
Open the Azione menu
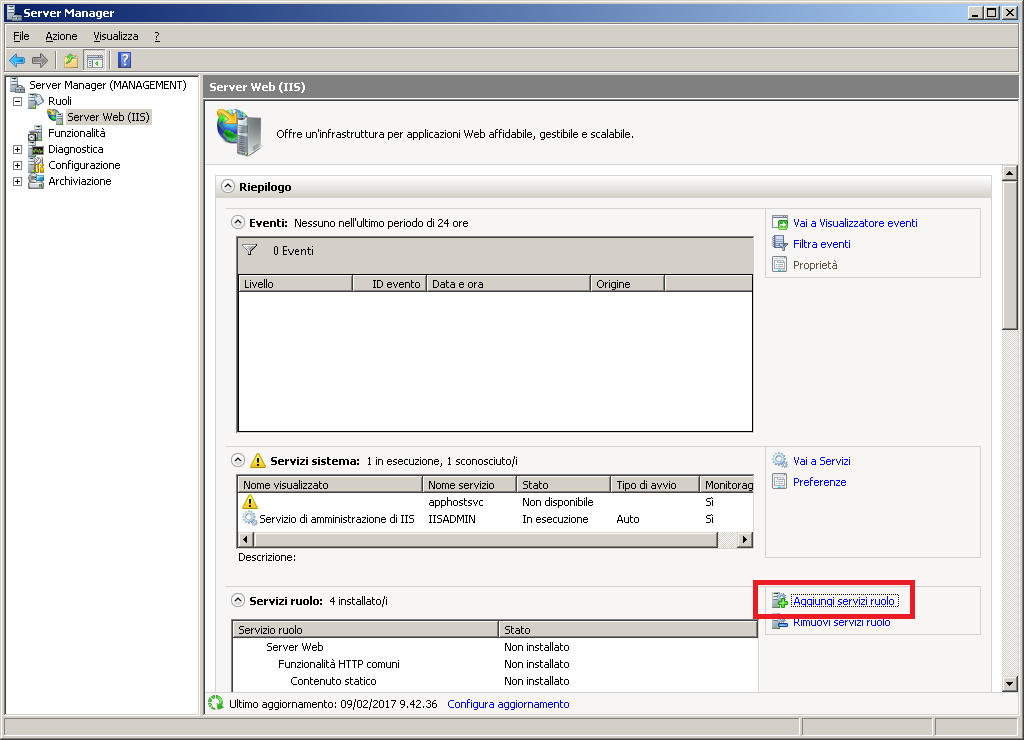[61, 37]
